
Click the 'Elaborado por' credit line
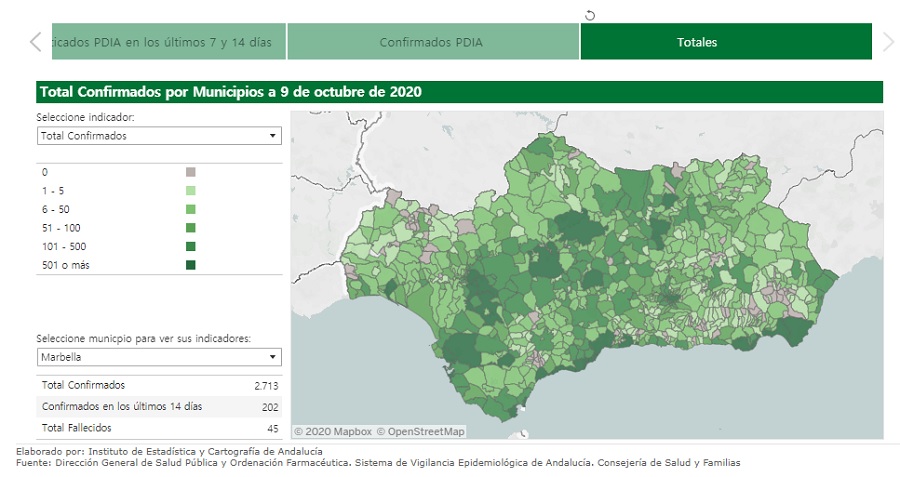point(169,451)
